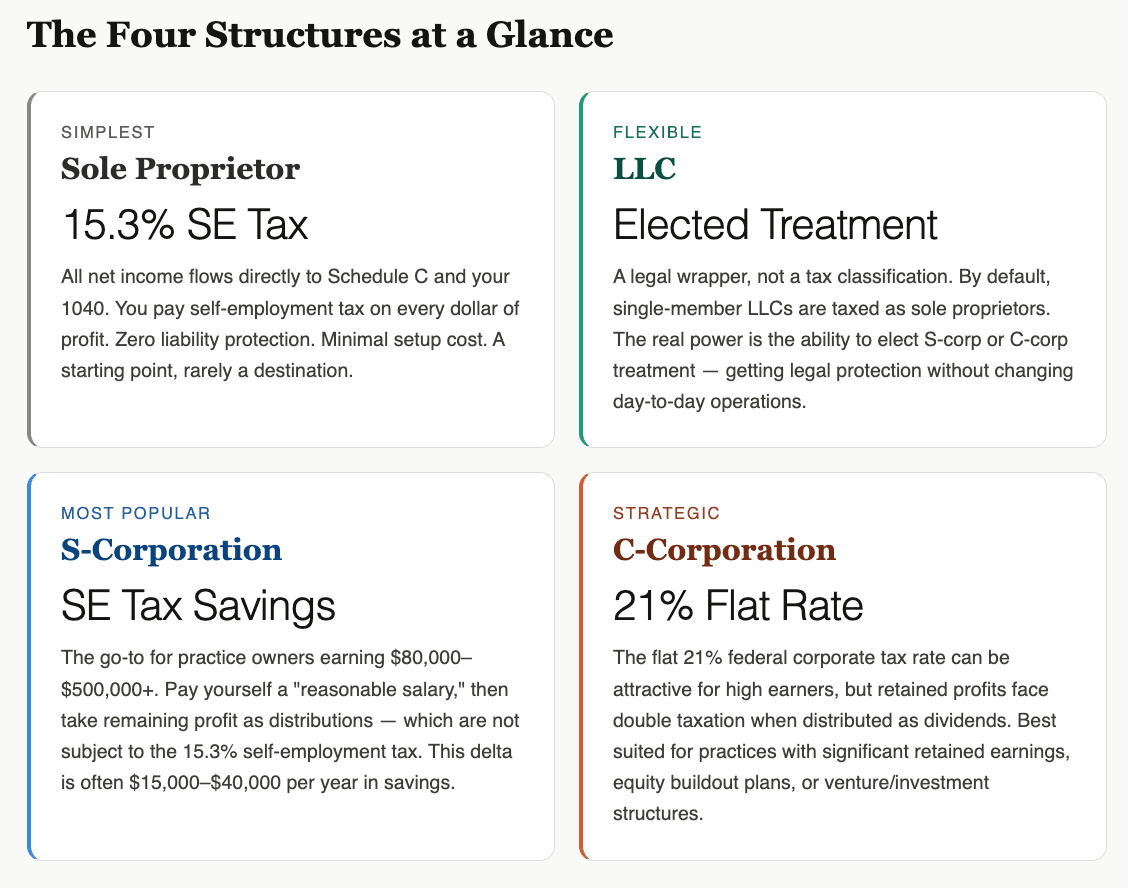Click the S-Corporation reasonable salary description

[290, 720]
